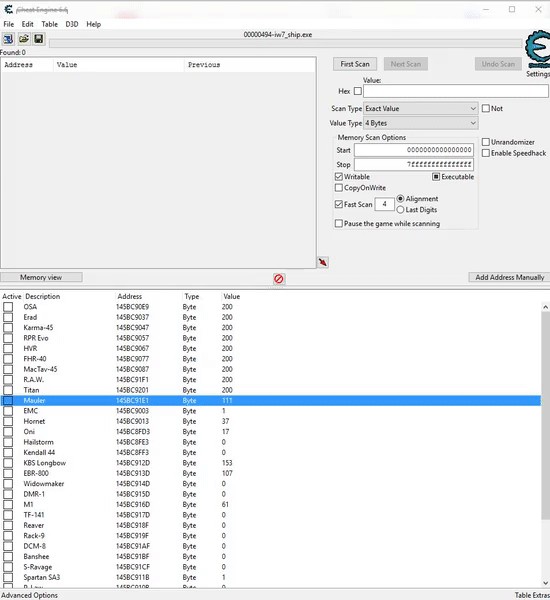
Task: Click the address list scrollbar up arrow
Action: [546, 307]
